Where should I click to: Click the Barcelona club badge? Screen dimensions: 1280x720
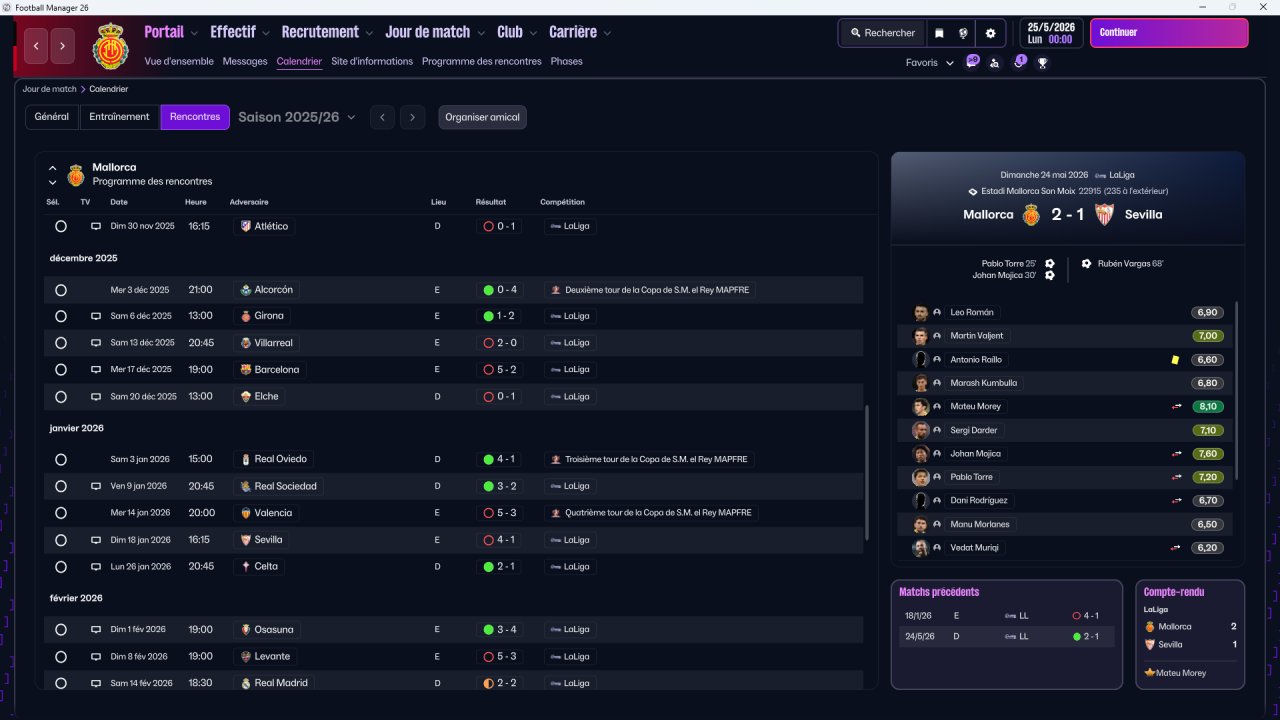(245, 370)
